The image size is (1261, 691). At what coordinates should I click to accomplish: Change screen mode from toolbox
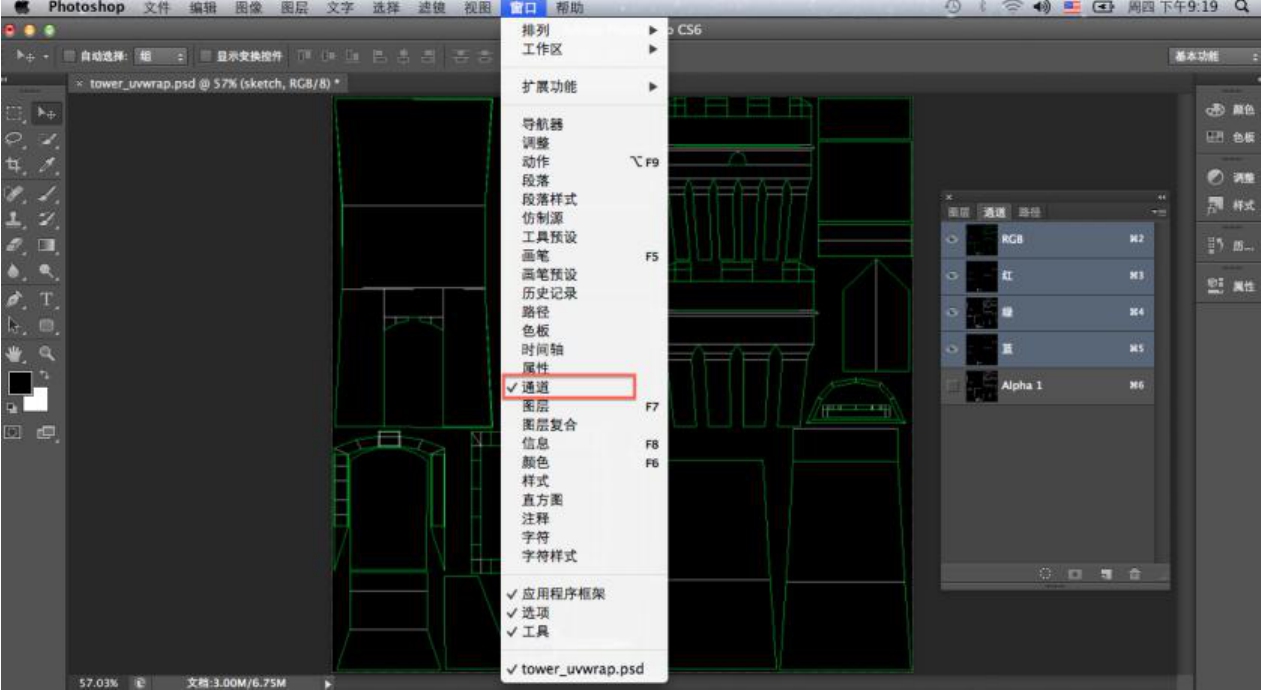[x=46, y=432]
